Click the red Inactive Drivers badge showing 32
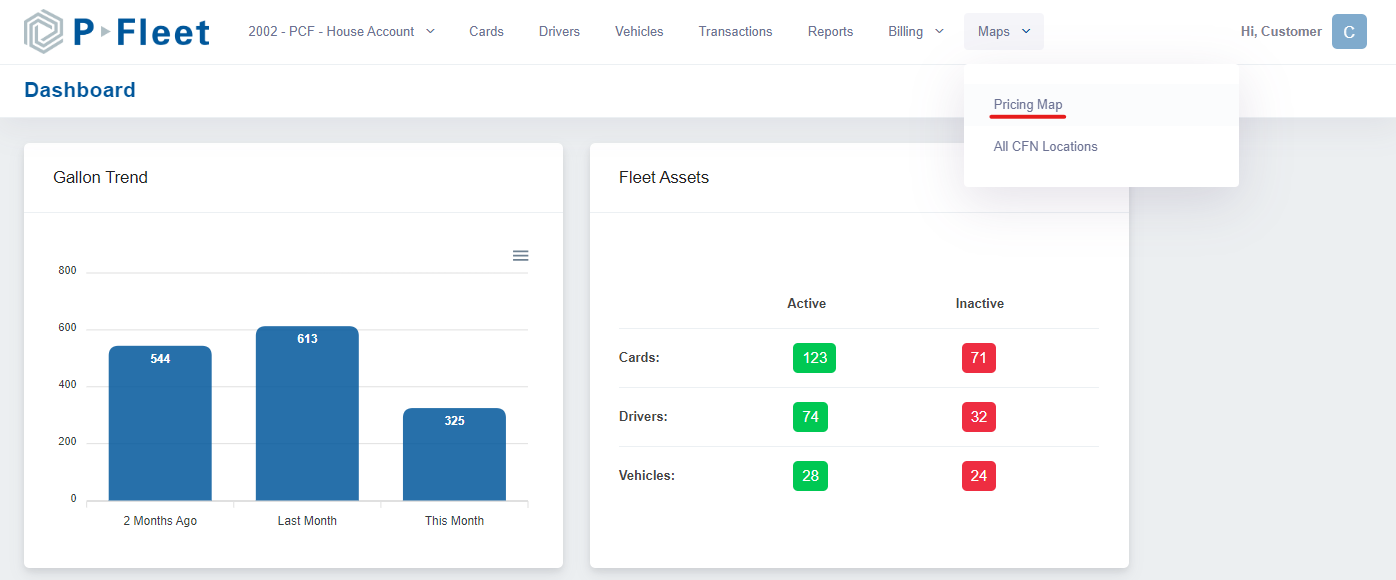1396x580 pixels. (978, 417)
